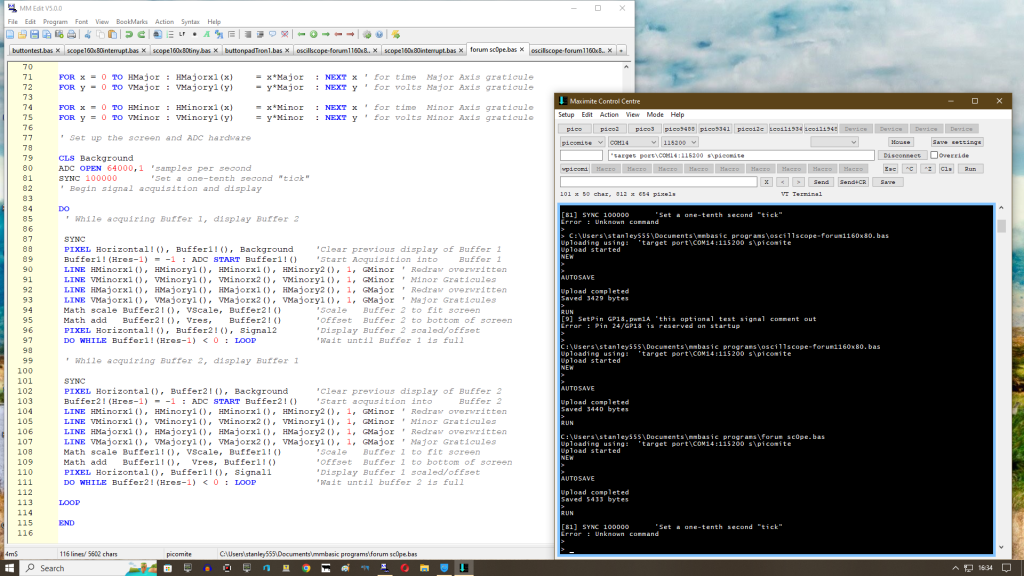
Task: Click the Send+CR button
Action: 851,182
